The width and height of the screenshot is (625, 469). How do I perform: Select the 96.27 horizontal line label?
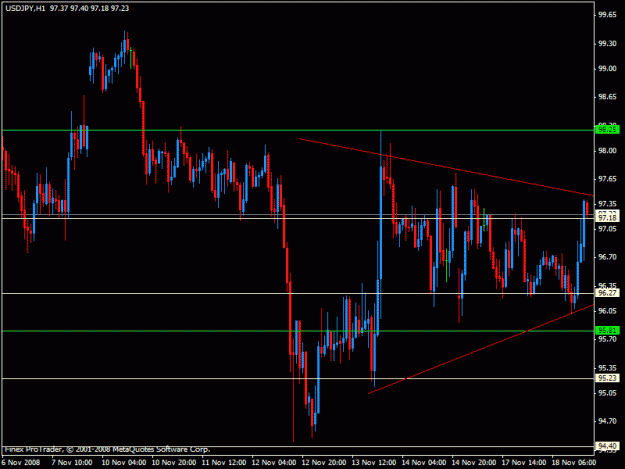[607, 293]
